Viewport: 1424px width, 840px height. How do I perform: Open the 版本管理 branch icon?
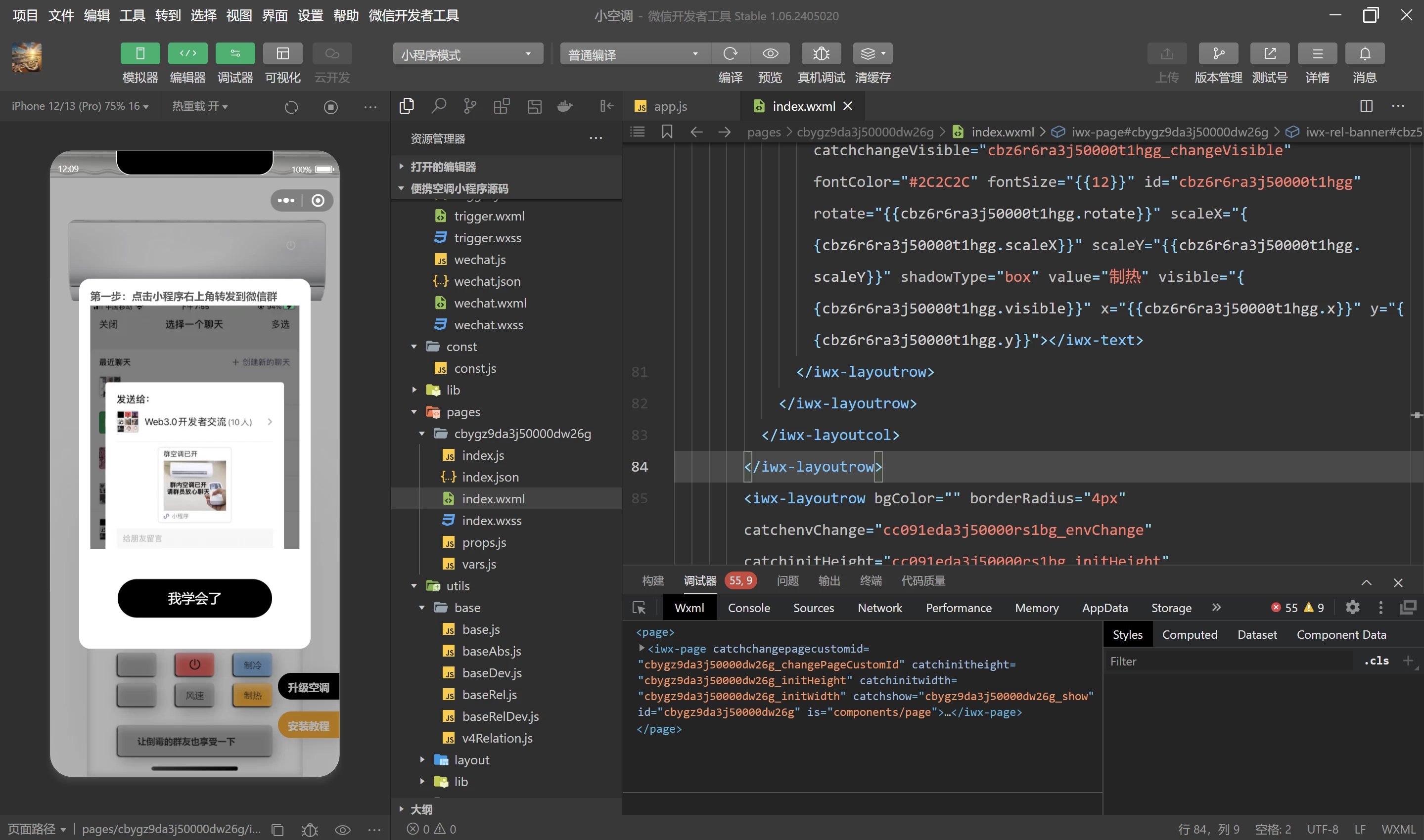coord(1218,54)
